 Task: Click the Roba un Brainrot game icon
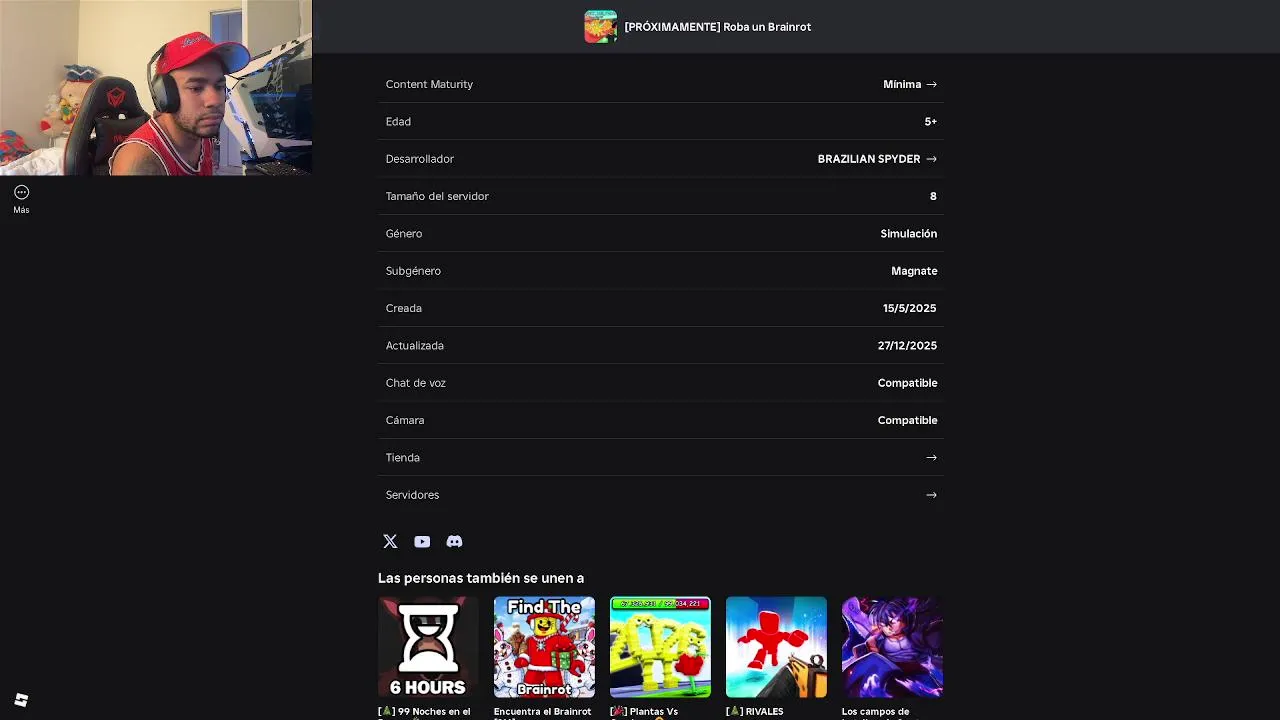click(x=600, y=26)
